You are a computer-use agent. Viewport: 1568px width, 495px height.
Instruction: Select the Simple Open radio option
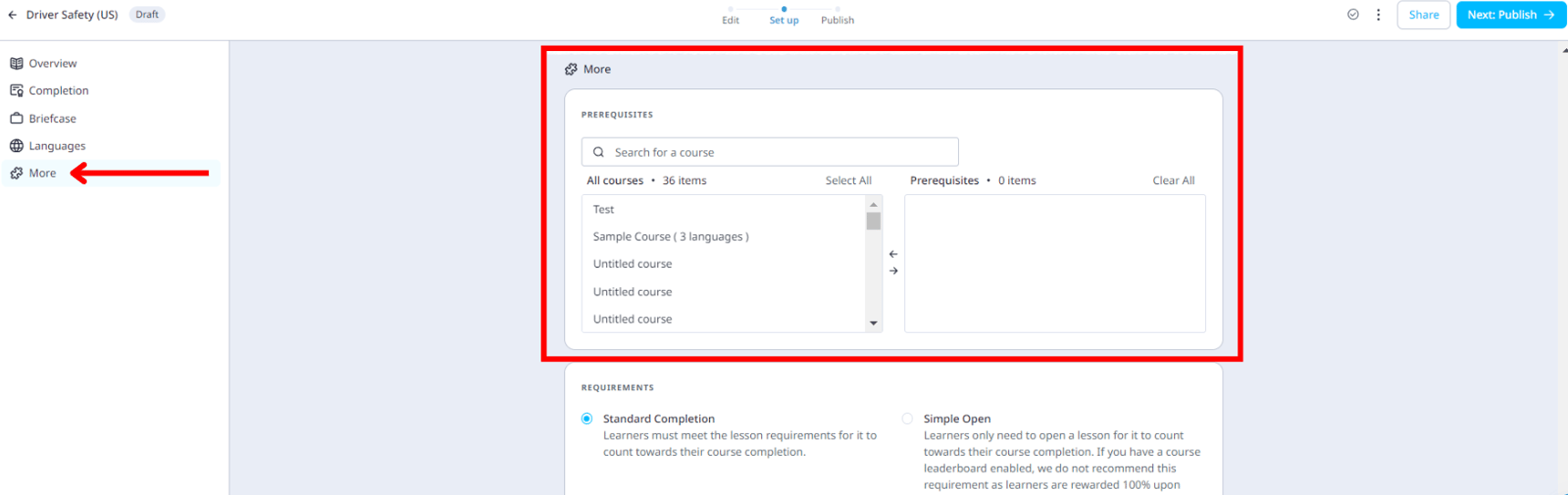click(907, 418)
